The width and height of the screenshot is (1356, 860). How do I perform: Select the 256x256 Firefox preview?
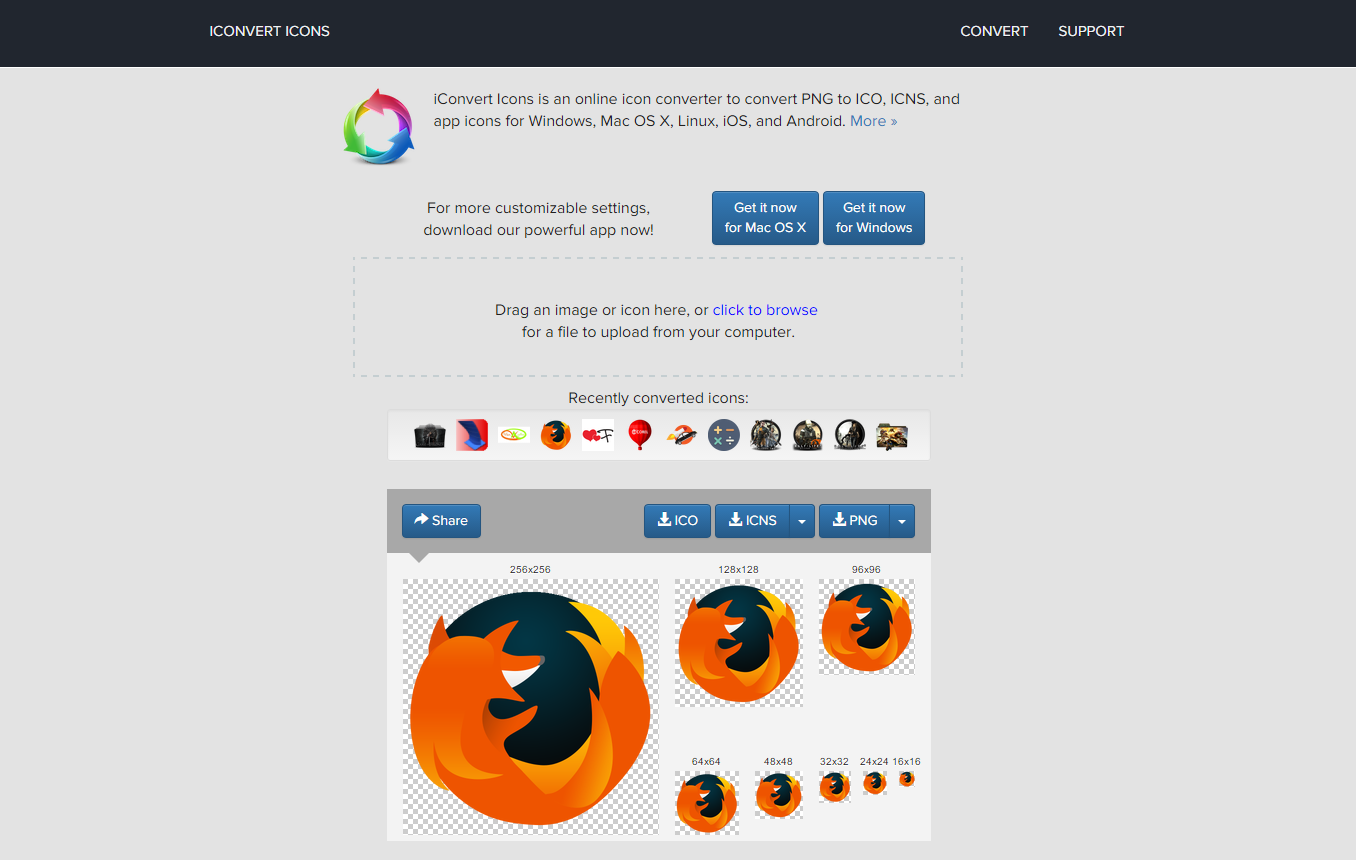530,705
